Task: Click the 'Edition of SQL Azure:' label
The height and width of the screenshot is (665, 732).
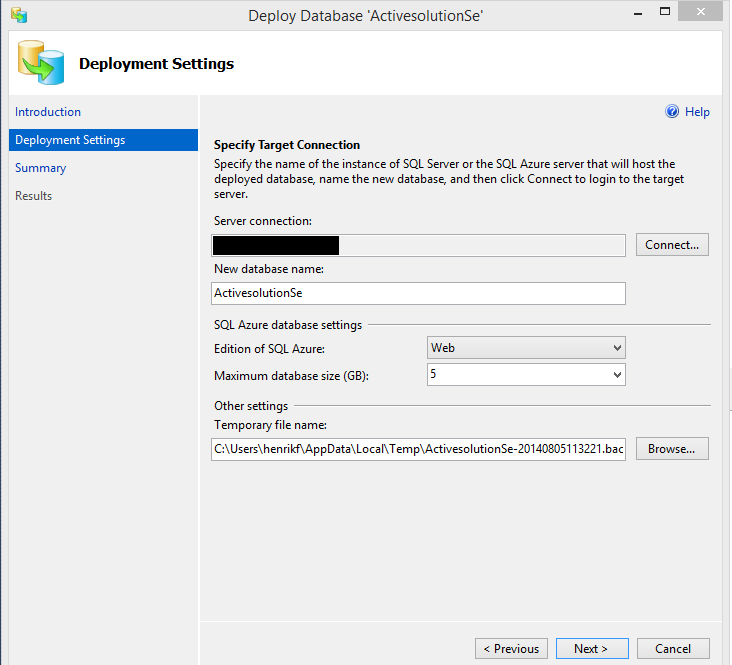Action: click(x=269, y=349)
